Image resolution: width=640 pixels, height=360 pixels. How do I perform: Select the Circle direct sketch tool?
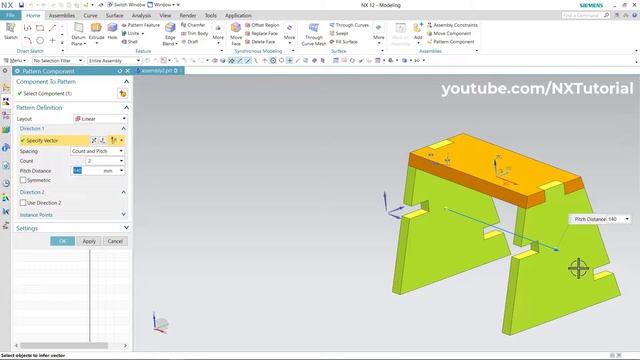tap(40, 40)
